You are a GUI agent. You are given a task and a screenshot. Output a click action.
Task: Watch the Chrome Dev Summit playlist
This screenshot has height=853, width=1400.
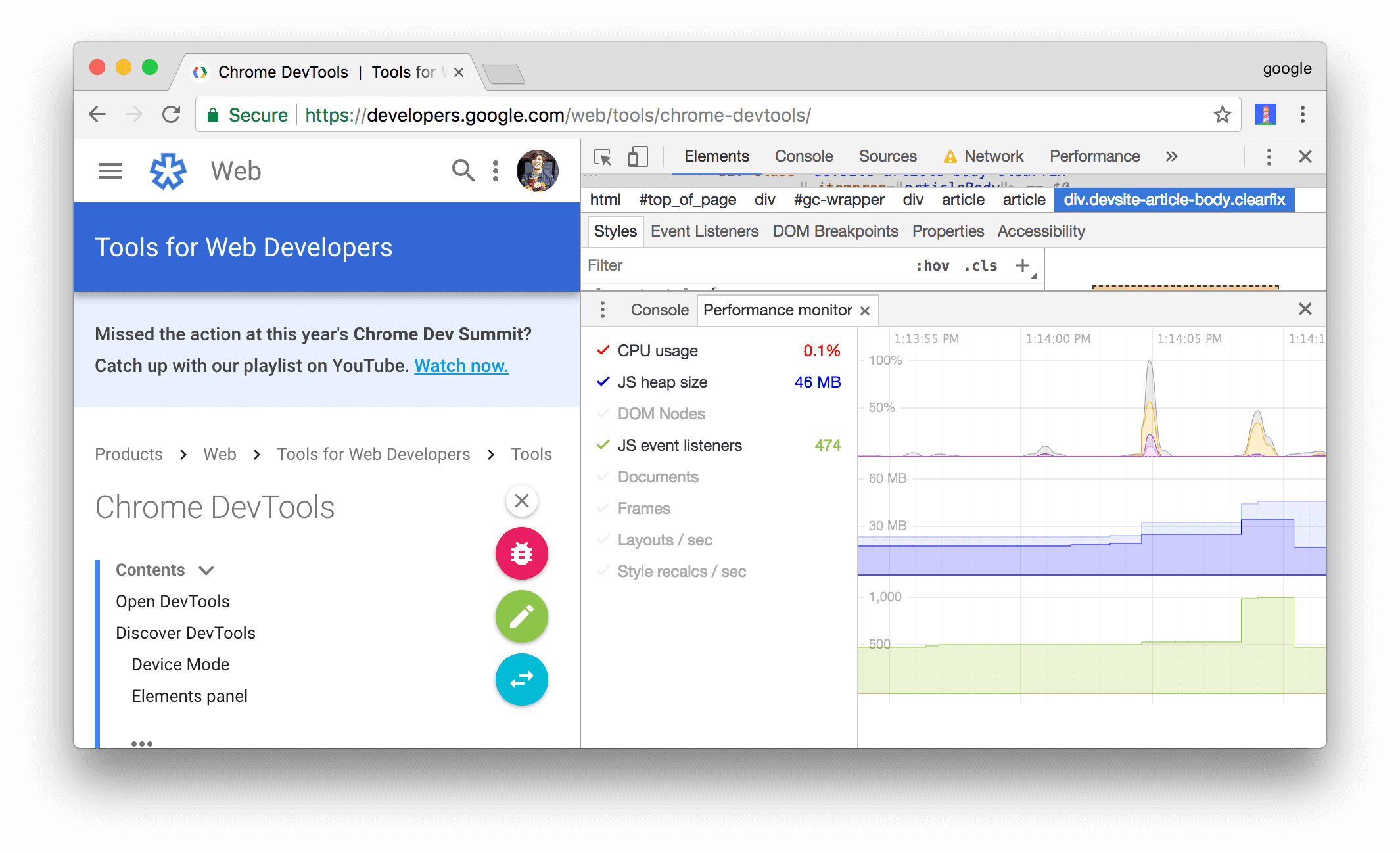pyautogui.click(x=461, y=365)
